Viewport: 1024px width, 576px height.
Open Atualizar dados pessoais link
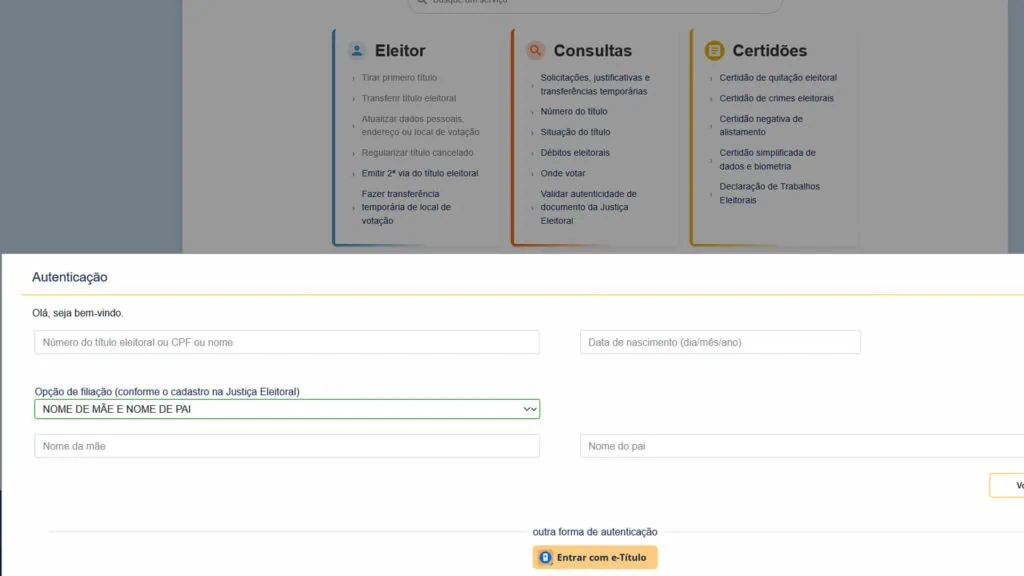coord(420,125)
